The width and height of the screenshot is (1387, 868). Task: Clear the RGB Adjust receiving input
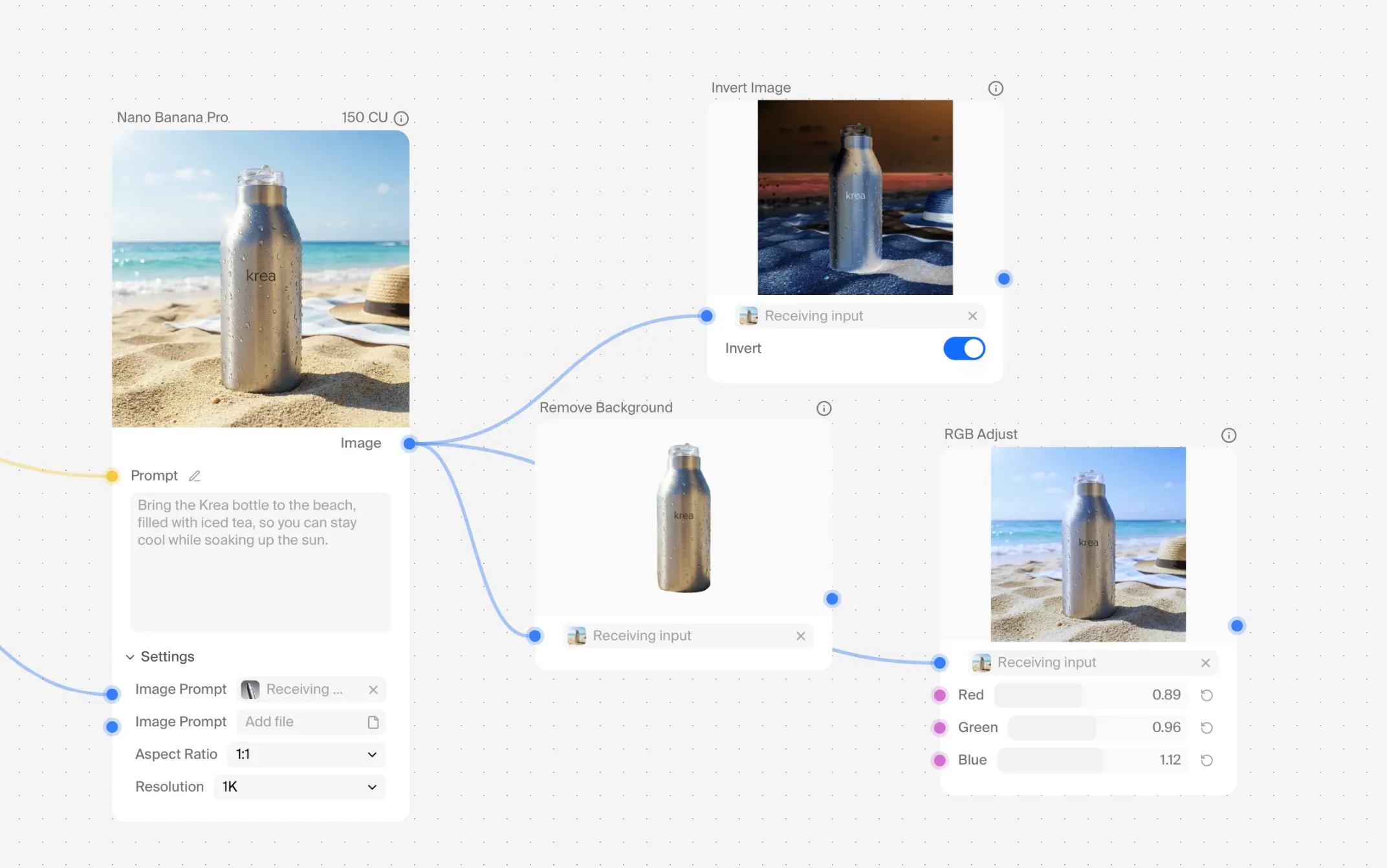pyautogui.click(x=1205, y=663)
